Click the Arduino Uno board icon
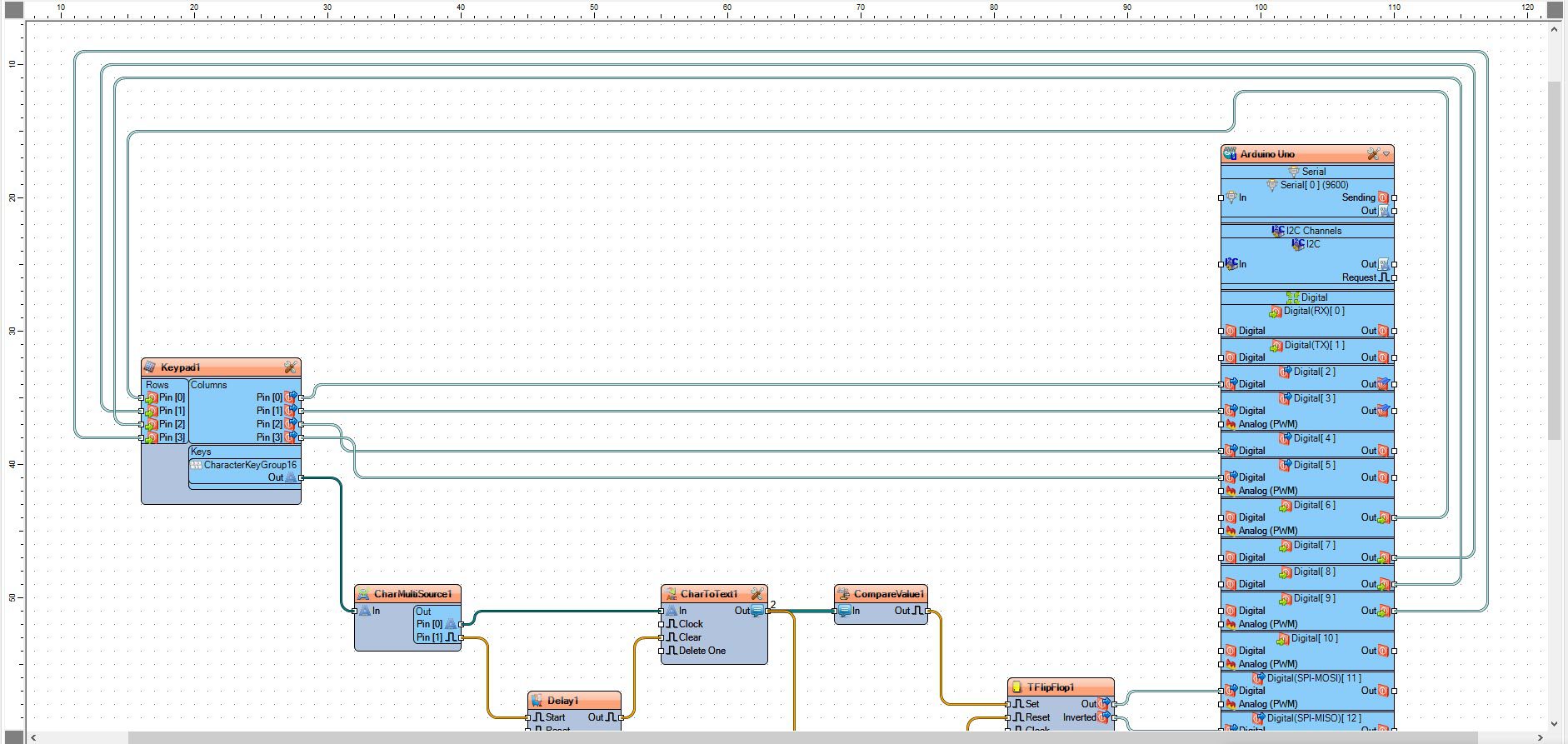 [1230, 154]
